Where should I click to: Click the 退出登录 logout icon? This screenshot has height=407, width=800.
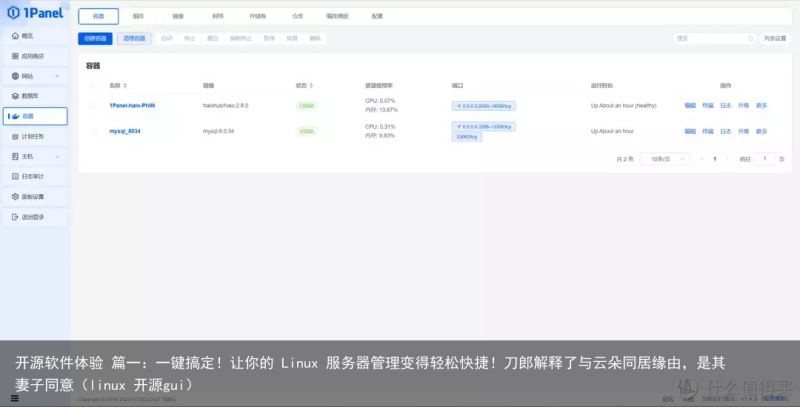(15, 217)
